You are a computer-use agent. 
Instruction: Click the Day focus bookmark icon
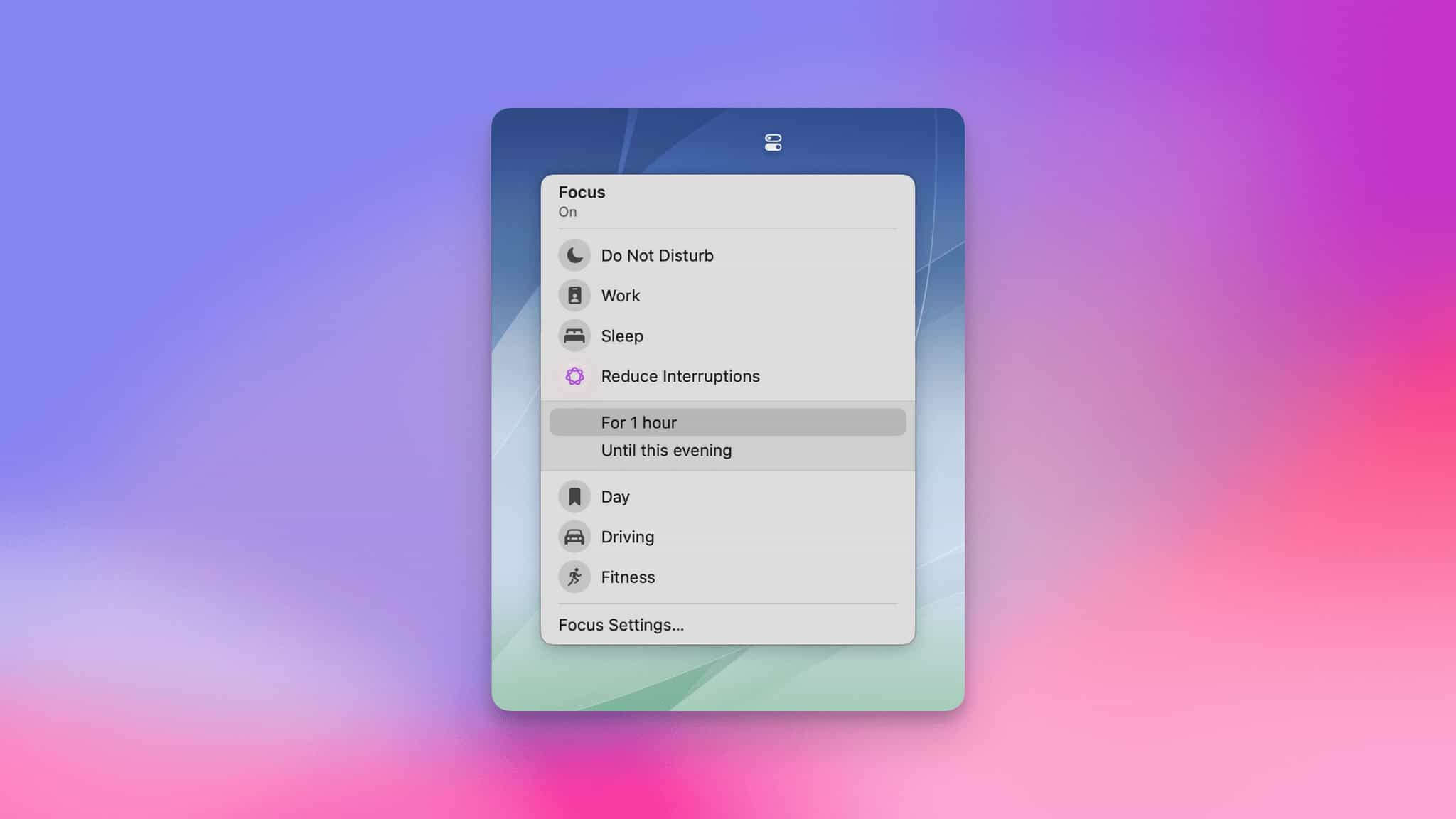(x=574, y=496)
